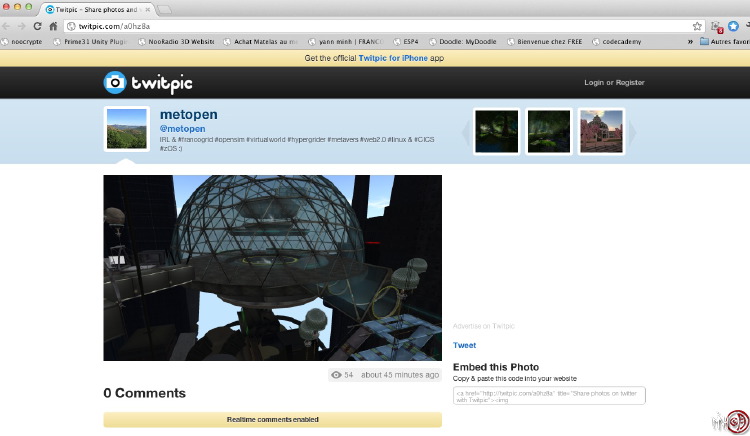Open the first dark forest thumbnail
750x436 pixels.
[496, 131]
